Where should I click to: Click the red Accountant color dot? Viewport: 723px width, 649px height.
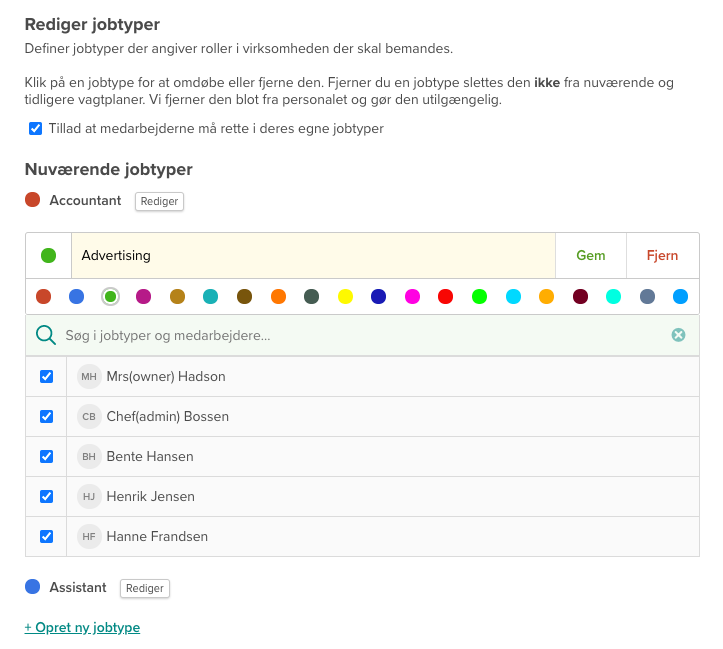33,200
